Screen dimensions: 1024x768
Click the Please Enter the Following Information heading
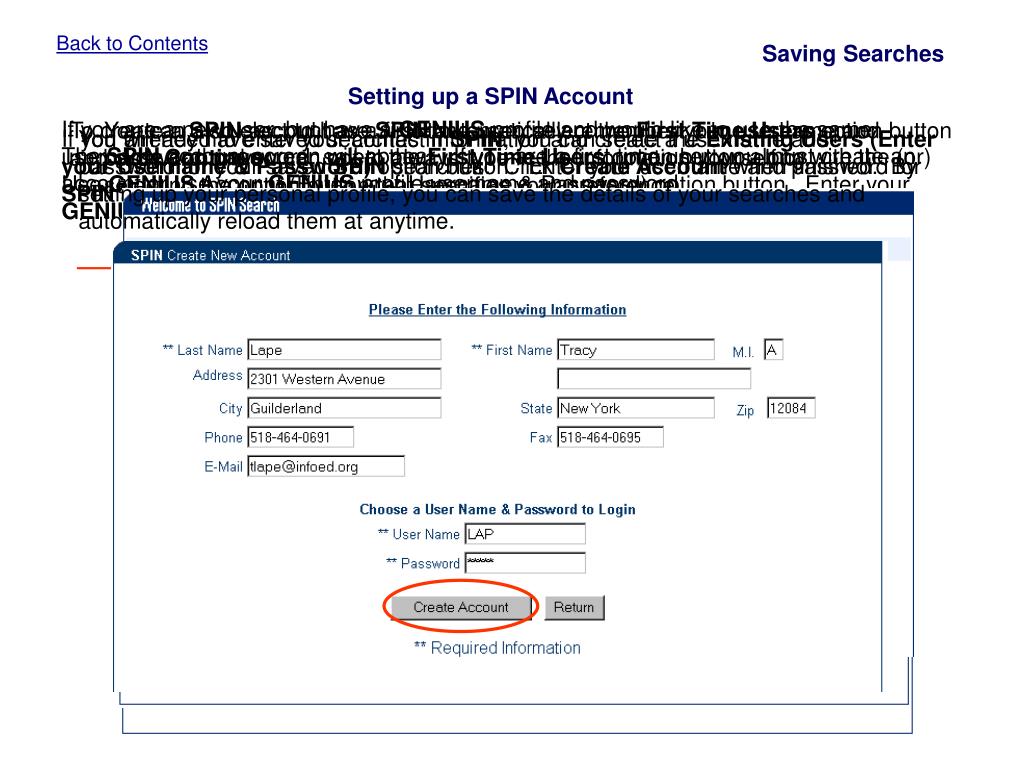(x=498, y=310)
